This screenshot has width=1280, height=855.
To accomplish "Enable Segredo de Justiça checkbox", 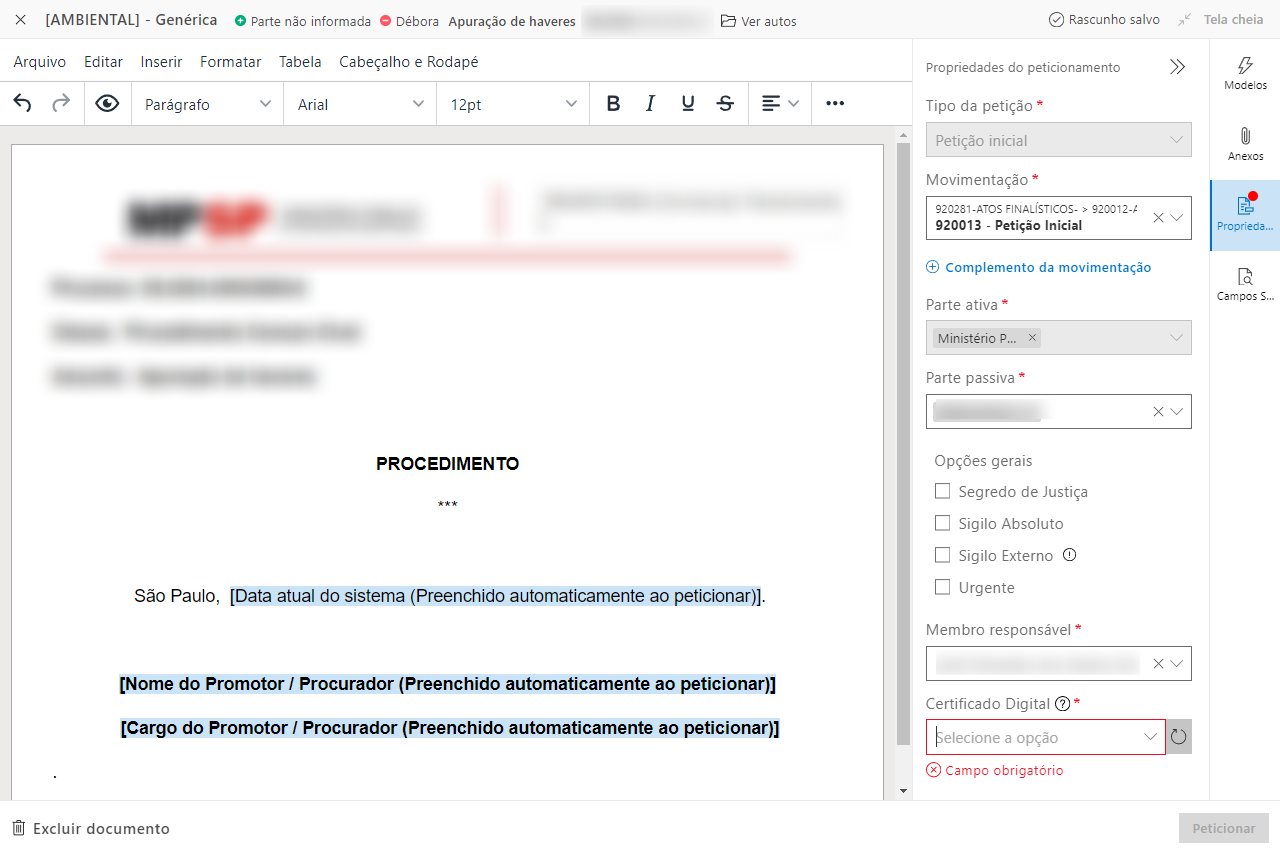I will (942, 491).
